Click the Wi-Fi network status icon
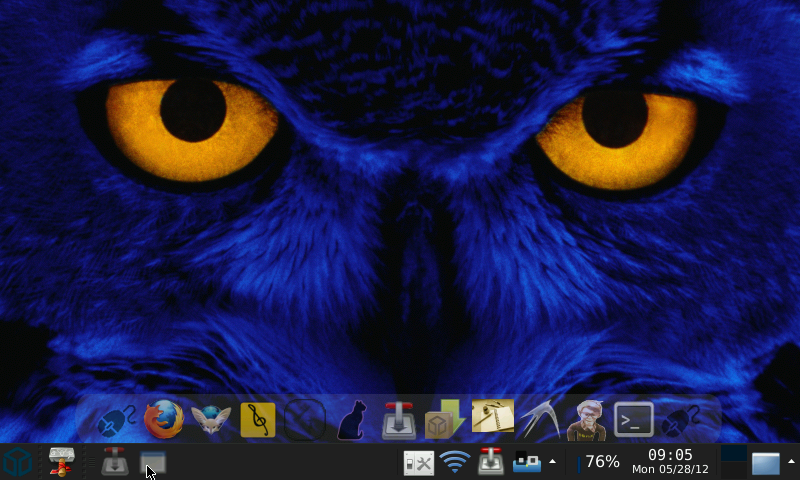Screen dimensions: 800x480 pos(455,462)
